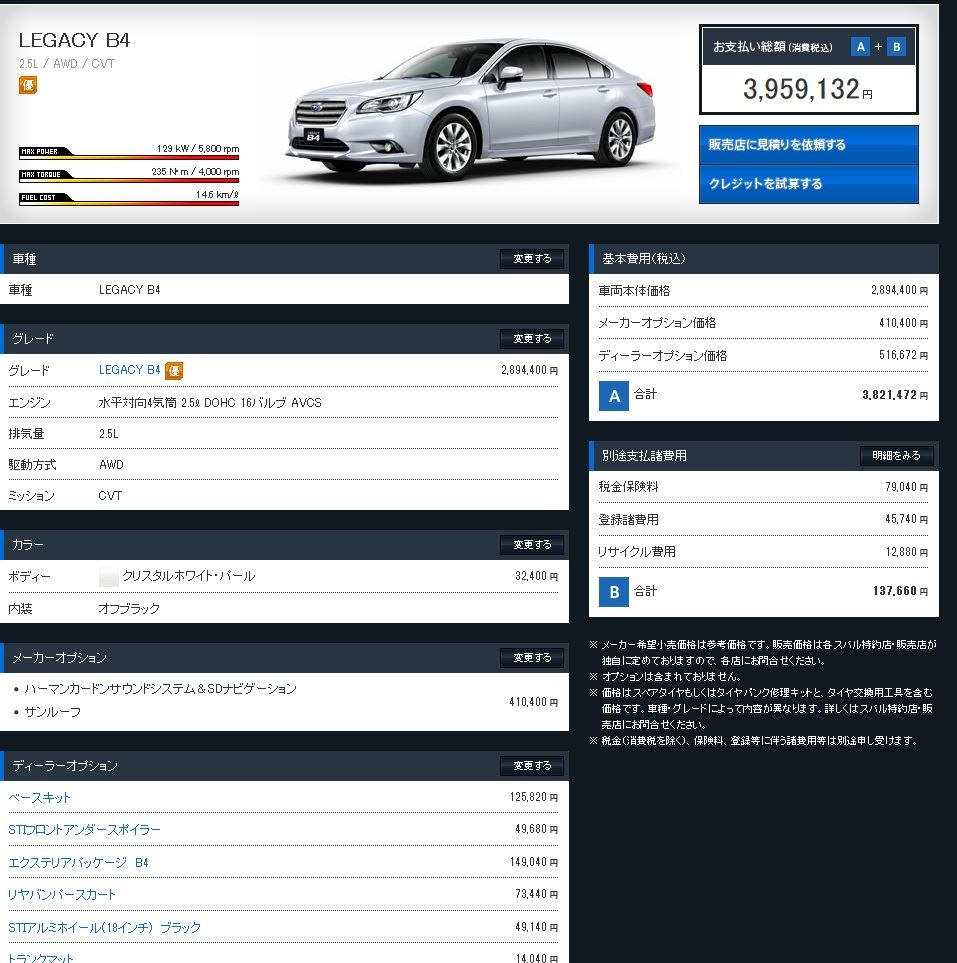Show the breakdown with 明細をみる button
Screen dimensions: 957x963
(x=896, y=456)
